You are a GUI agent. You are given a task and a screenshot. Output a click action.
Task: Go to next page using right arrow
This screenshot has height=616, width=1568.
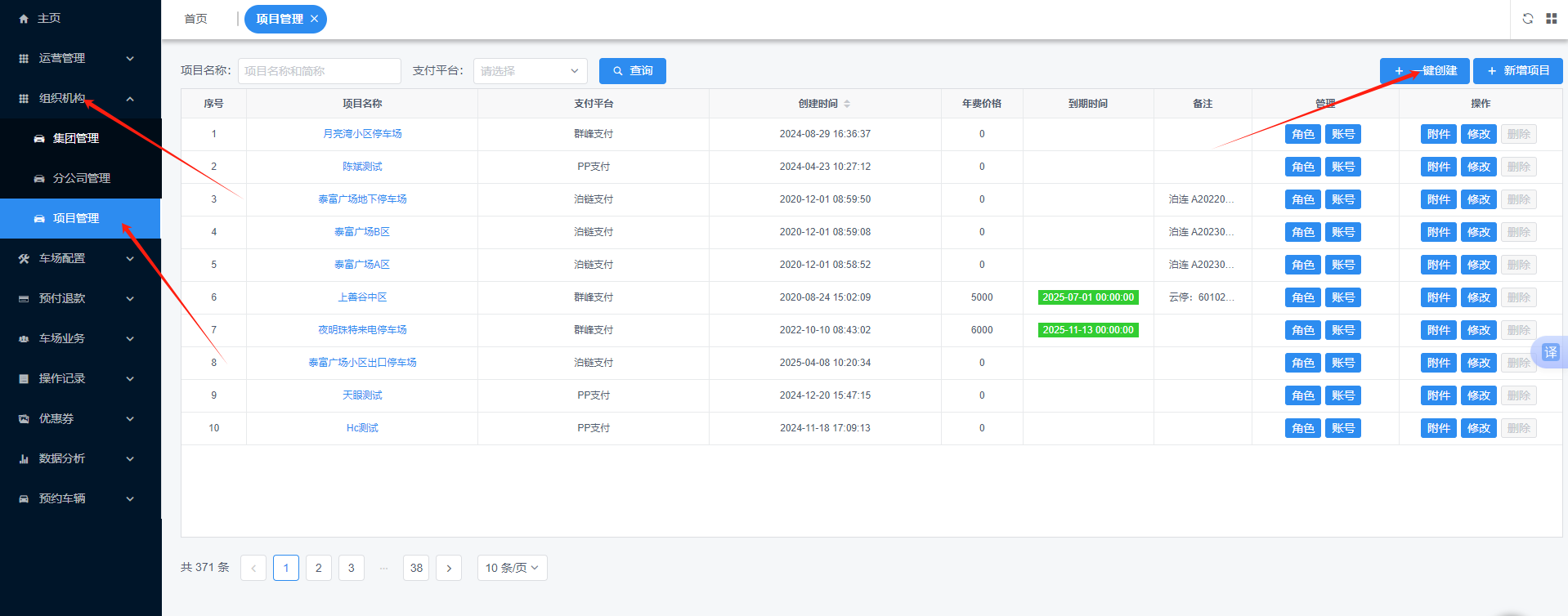pos(449,568)
